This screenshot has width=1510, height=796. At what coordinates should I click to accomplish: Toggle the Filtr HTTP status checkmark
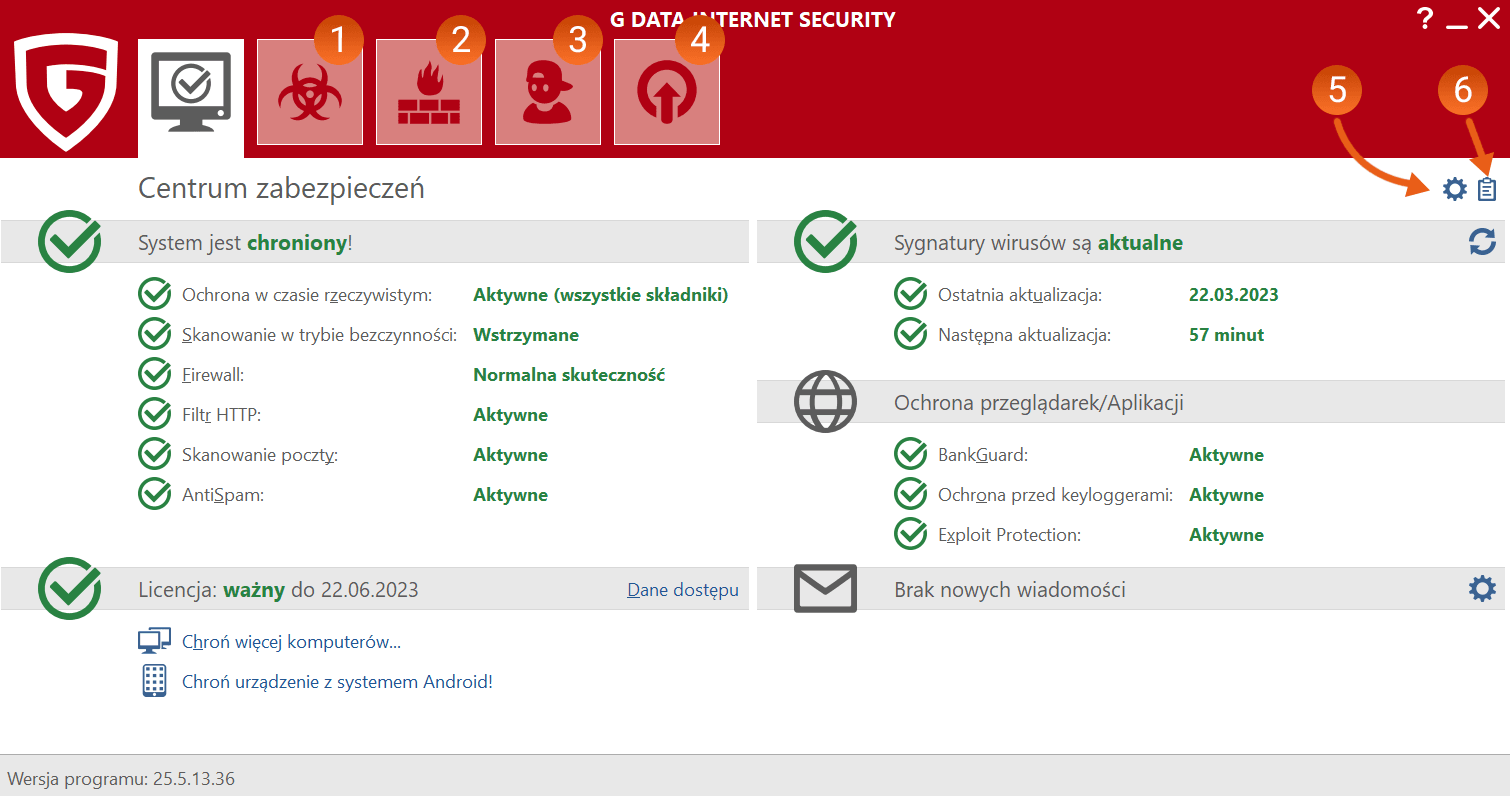[154, 414]
